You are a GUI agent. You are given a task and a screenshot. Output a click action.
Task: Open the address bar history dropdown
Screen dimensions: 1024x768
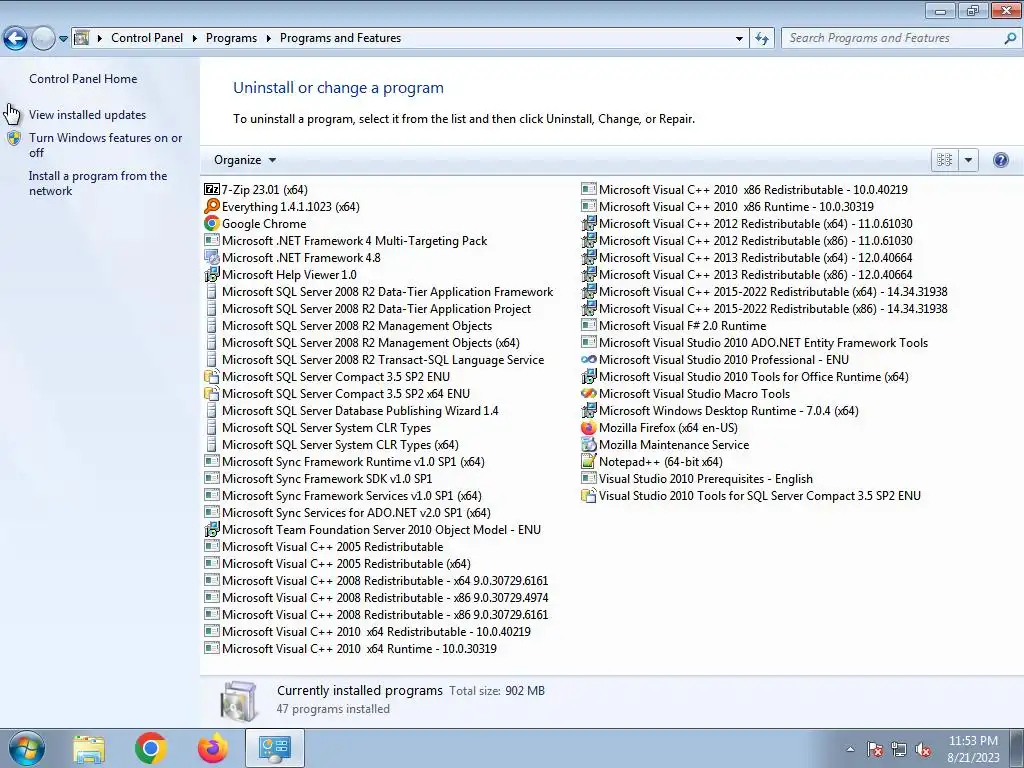coord(739,39)
